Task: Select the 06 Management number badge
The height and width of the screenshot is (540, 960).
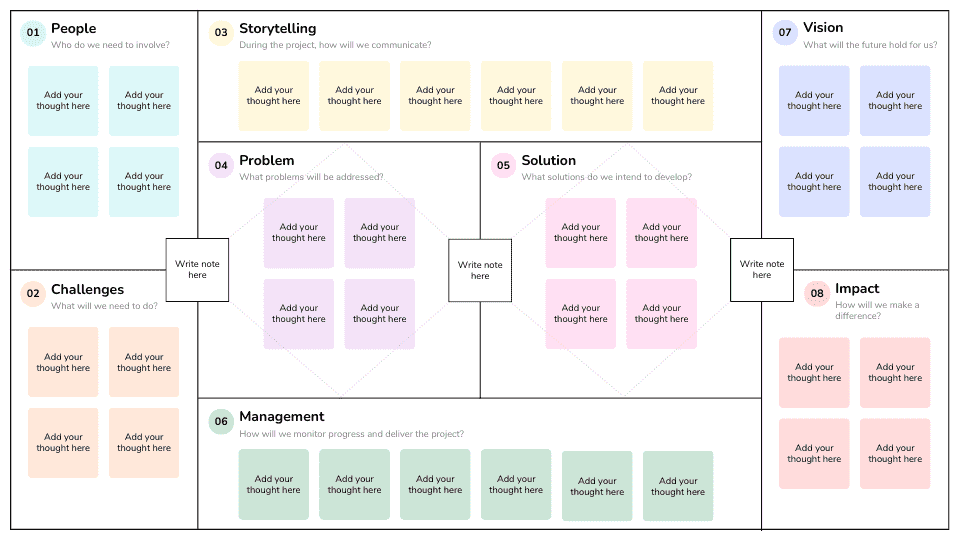Action: [x=221, y=421]
